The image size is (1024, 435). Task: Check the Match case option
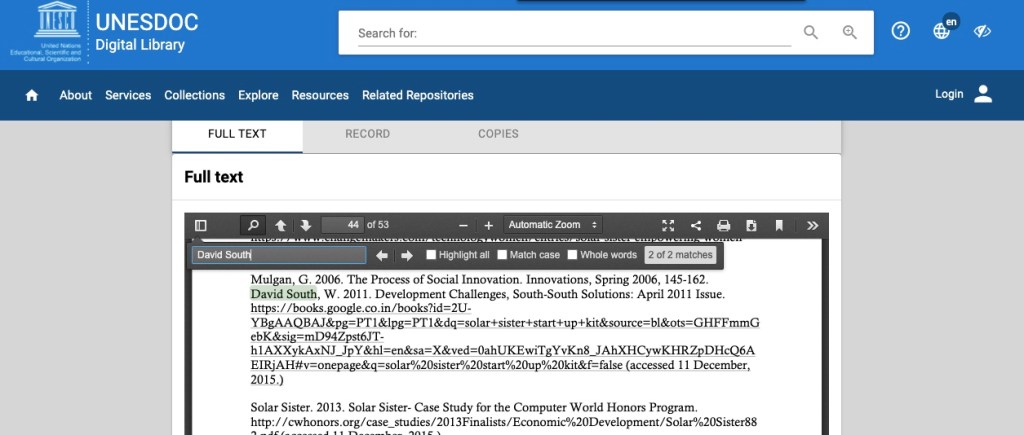click(x=503, y=255)
